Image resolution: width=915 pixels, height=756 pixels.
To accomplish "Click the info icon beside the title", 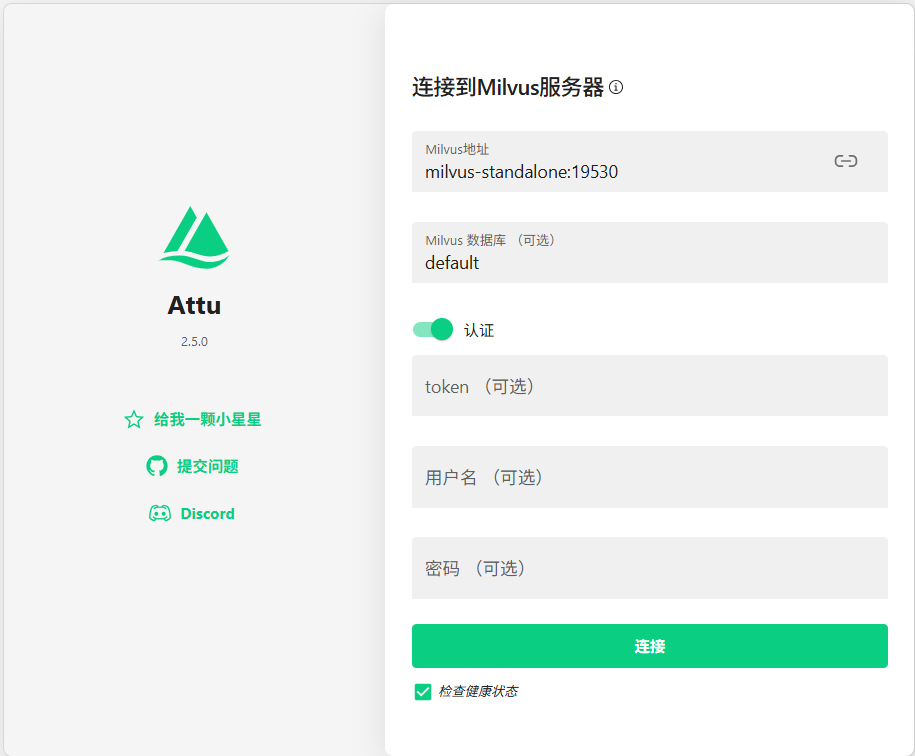I will [616, 88].
